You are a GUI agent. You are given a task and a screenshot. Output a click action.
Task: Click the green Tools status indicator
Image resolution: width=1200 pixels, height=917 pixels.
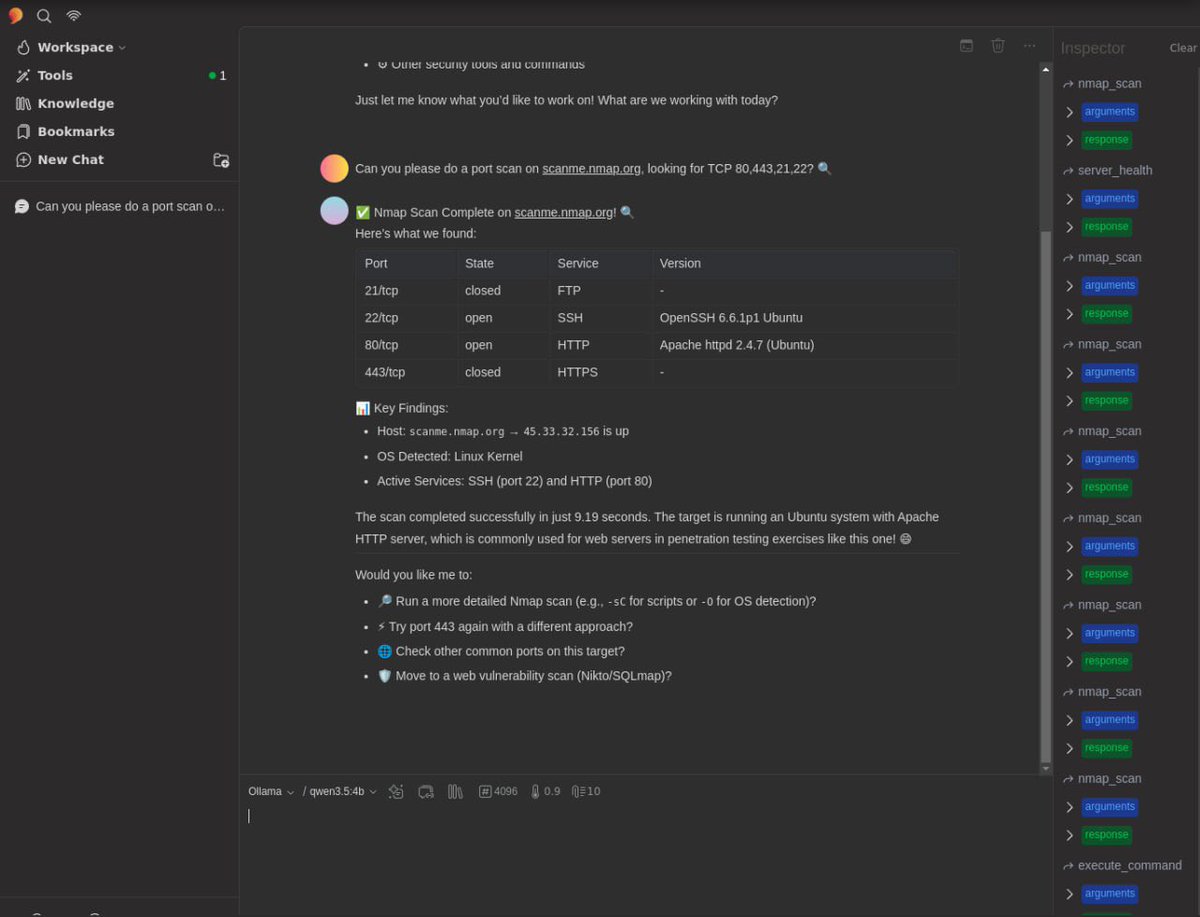212,76
